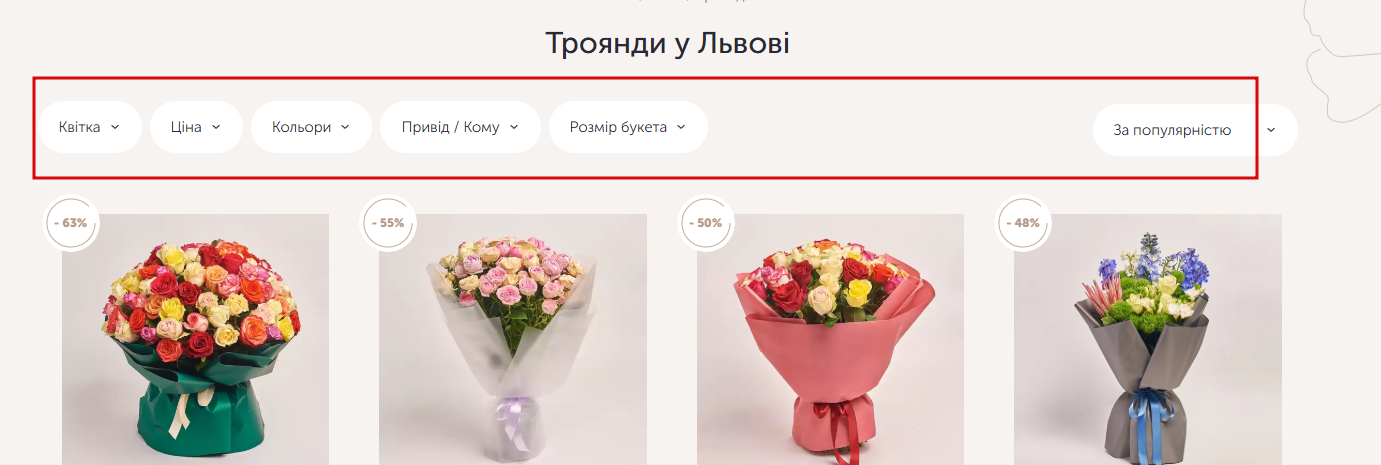Click the chevron icon next to Квітка
The image size is (1381, 465).
[115, 127]
